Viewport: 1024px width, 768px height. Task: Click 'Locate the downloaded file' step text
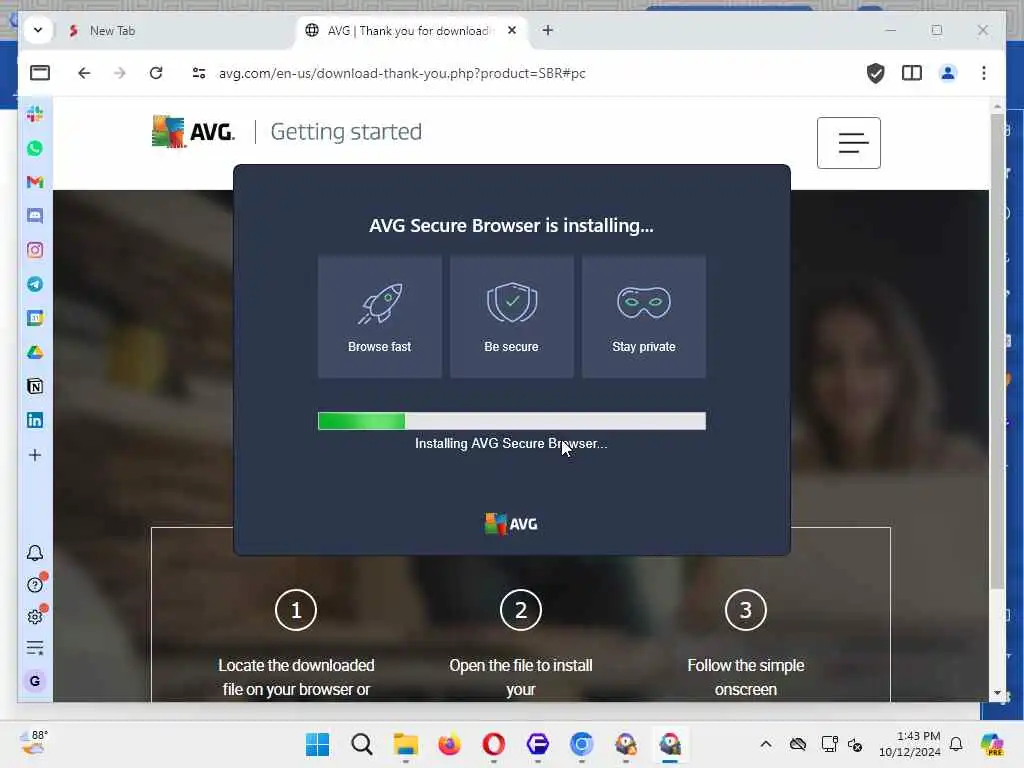coord(296,677)
